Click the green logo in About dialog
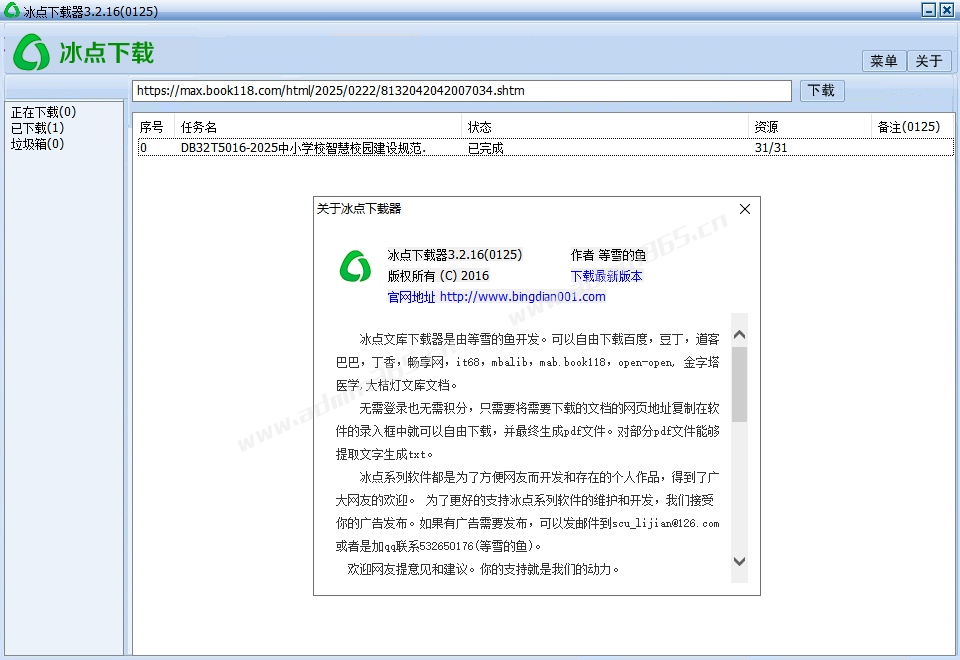 click(355, 266)
